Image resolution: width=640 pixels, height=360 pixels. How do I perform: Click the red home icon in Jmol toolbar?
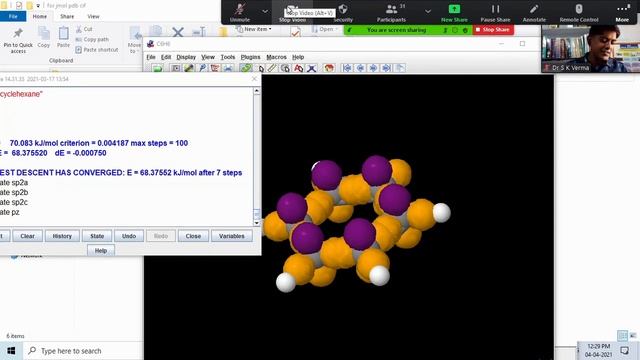tap(329, 68)
